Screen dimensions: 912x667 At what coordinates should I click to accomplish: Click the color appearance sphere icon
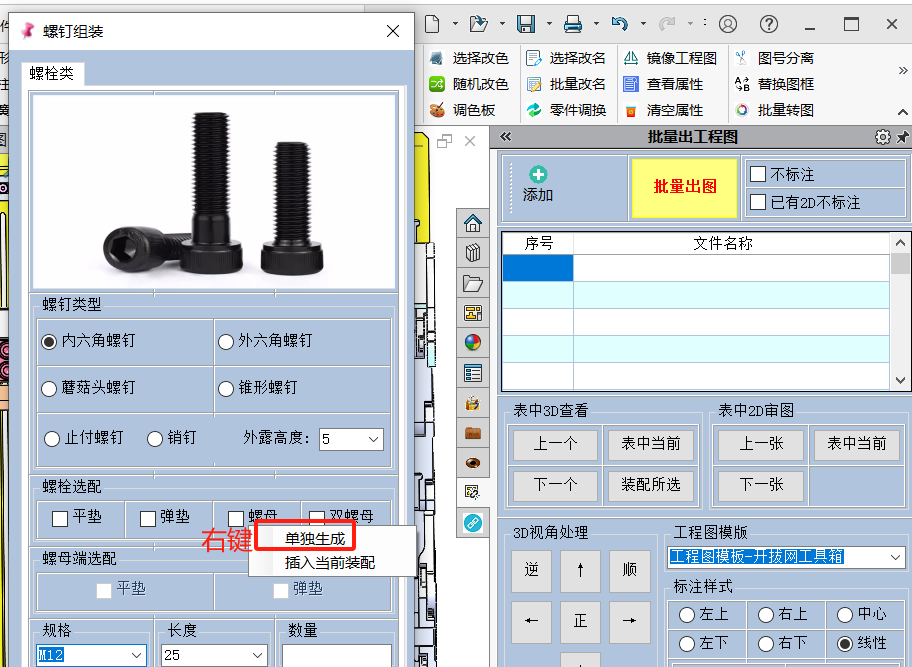[473, 343]
